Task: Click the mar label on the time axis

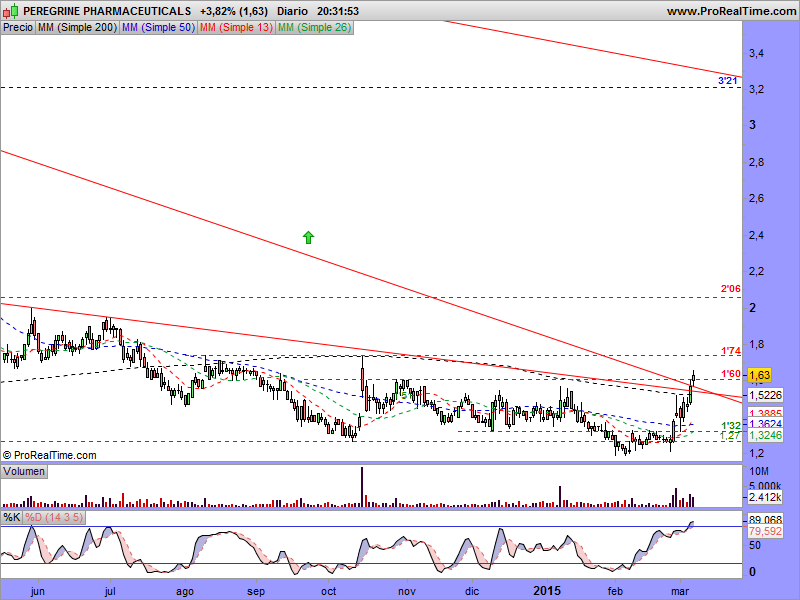Action: pyautogui.click(x=680, y=591)
